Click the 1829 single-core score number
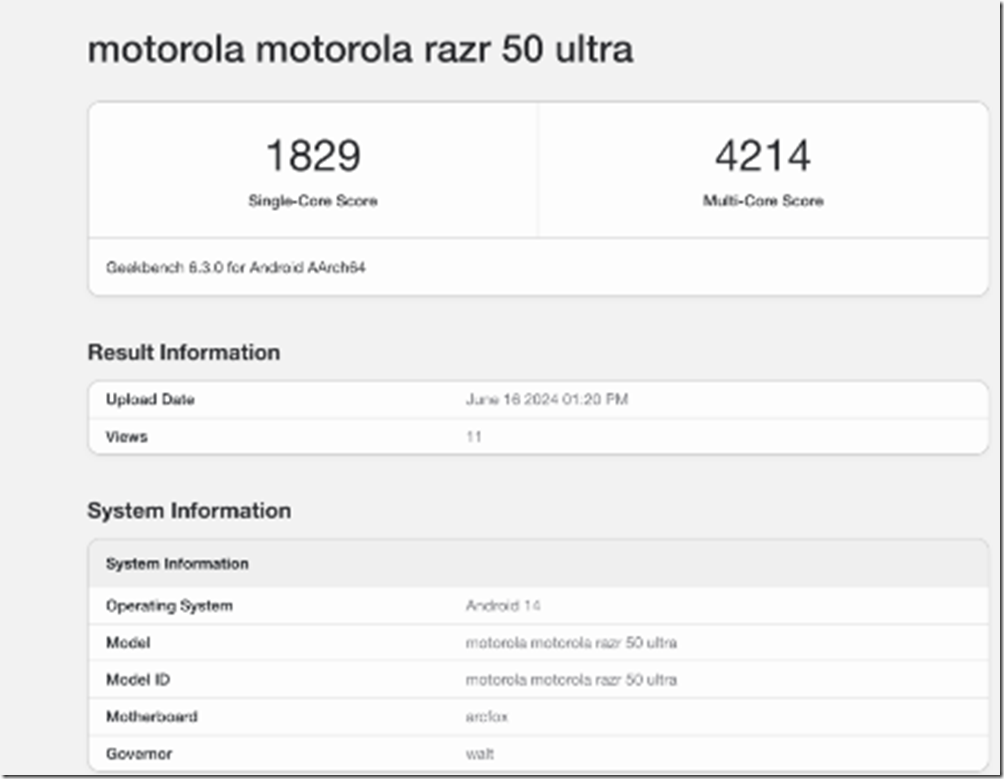This screenshot has height=779, width=1004. pos(312,156)
